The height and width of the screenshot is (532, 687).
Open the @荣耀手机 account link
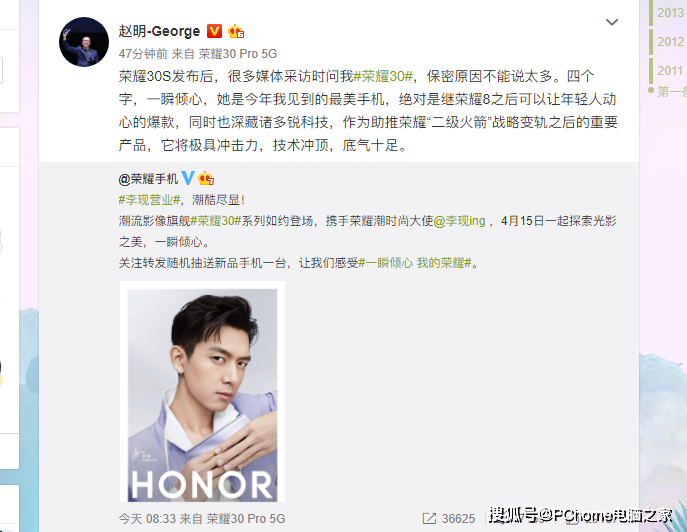[x=148, y=178]
